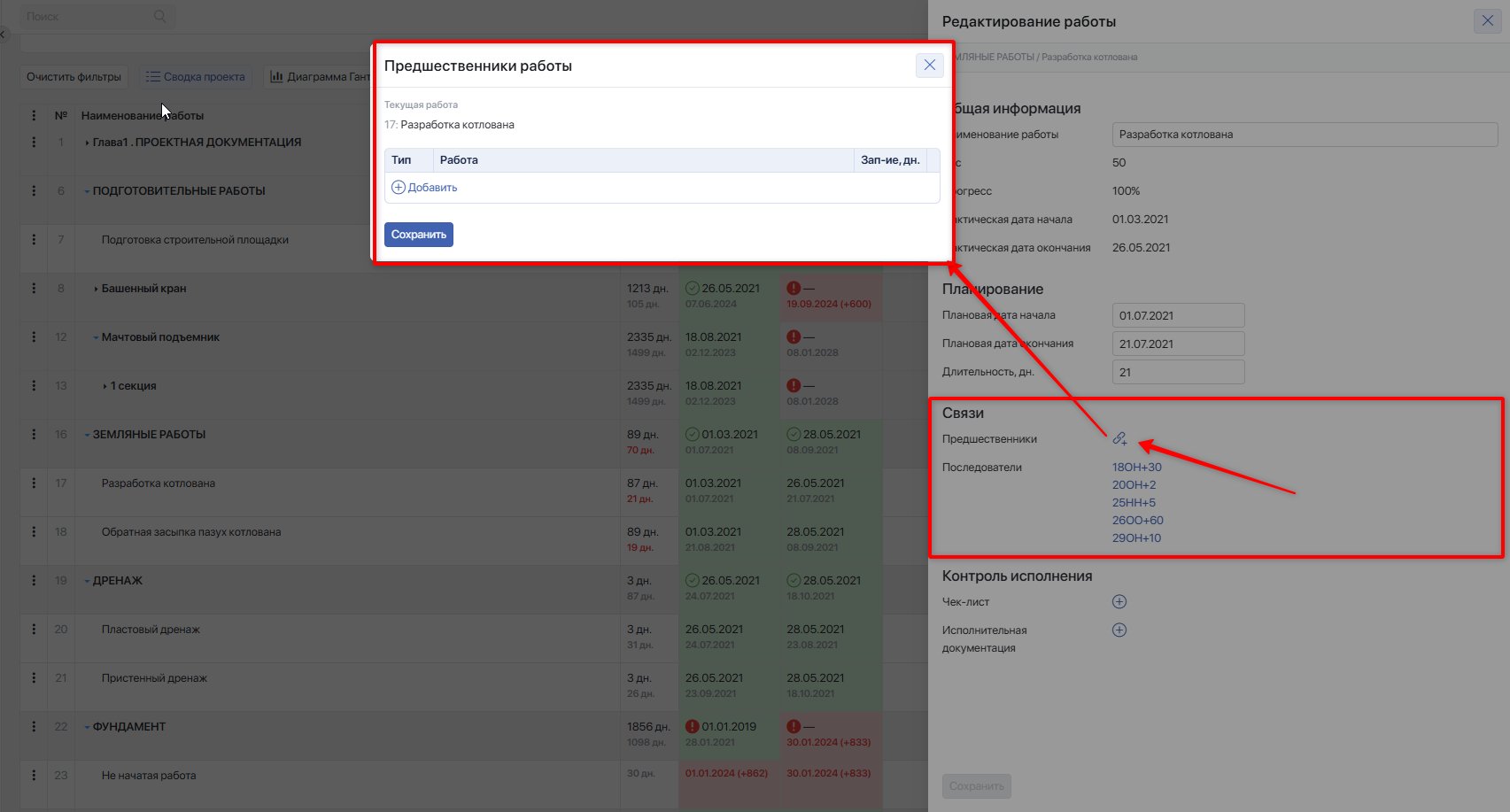Click the blue Сохранить button in dialog
The image size is (1510, 812).
(x=419, y=235)
